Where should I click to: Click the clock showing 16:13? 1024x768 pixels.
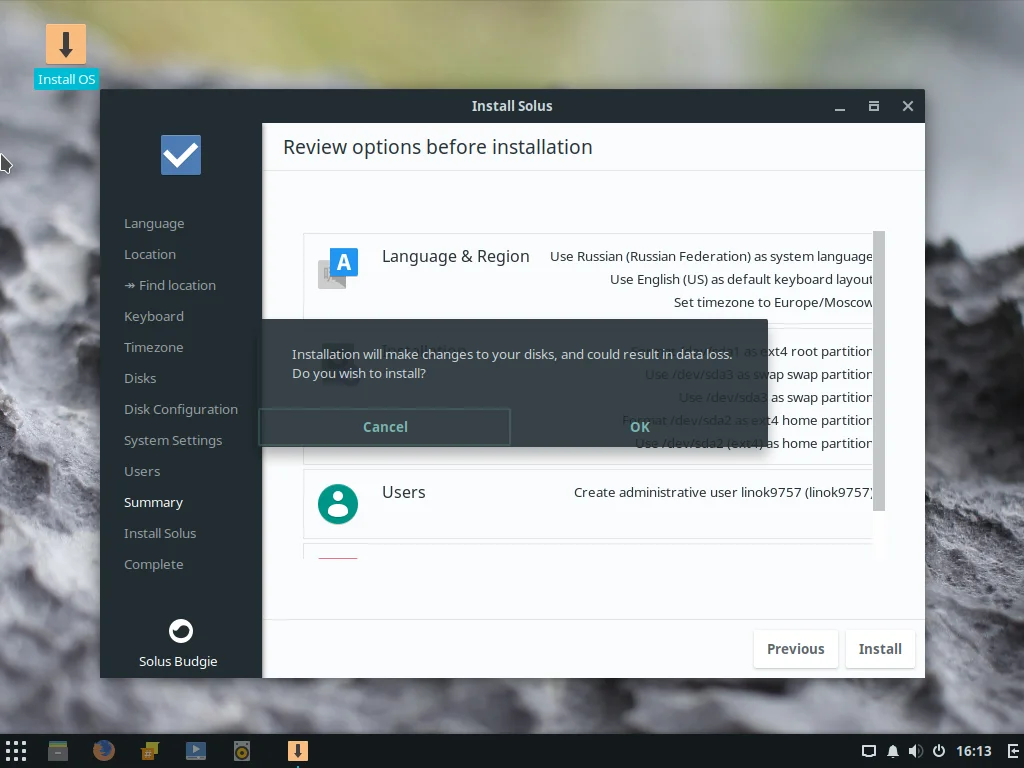click(973, 751)
